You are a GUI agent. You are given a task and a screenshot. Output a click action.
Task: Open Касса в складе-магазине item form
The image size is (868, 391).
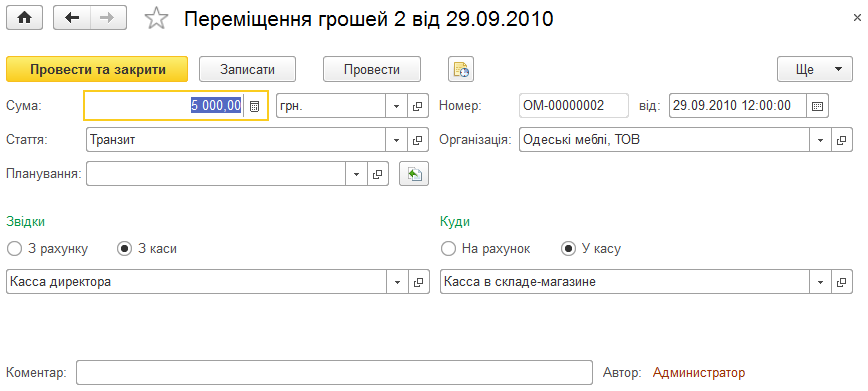pos(841,282)
